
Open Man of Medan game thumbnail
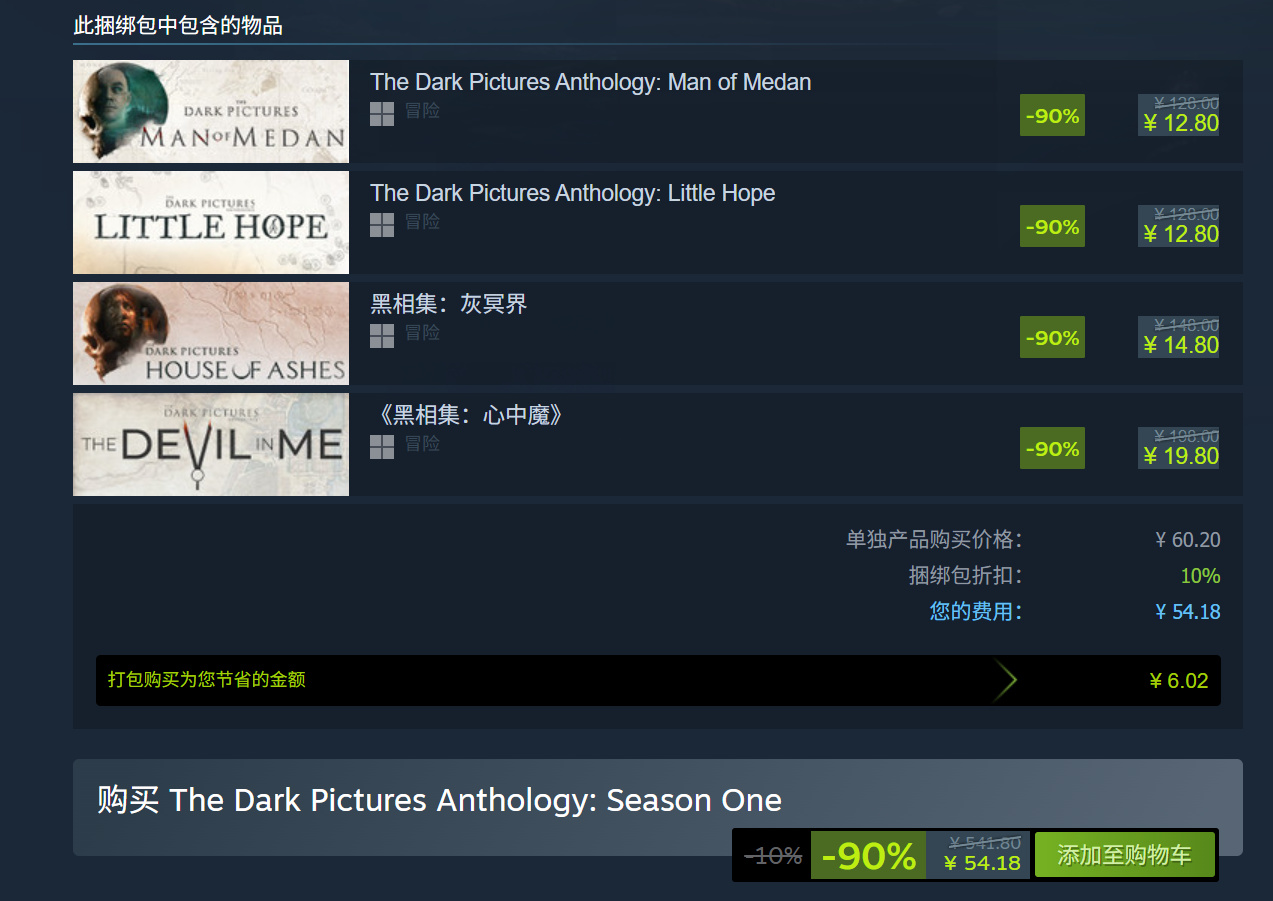211,111
